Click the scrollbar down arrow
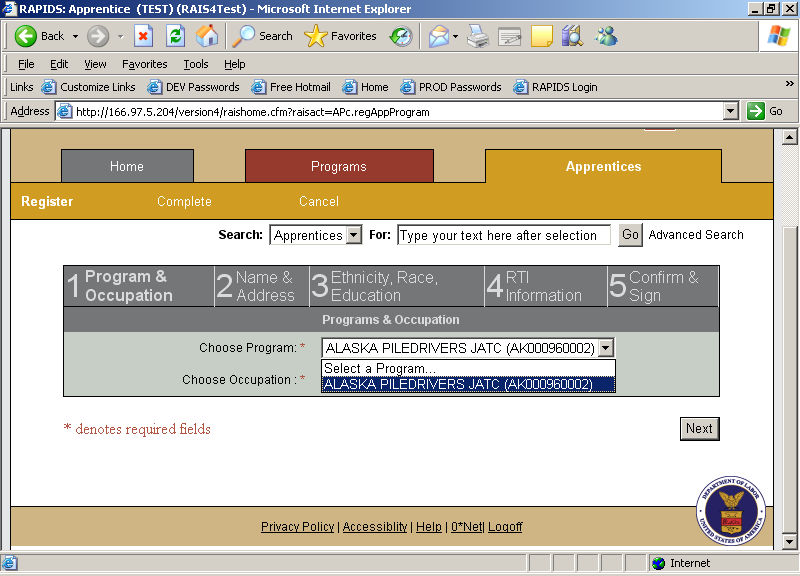Image resolution: width=800 pixels, height=576 pixels. (x=789, y=542)
